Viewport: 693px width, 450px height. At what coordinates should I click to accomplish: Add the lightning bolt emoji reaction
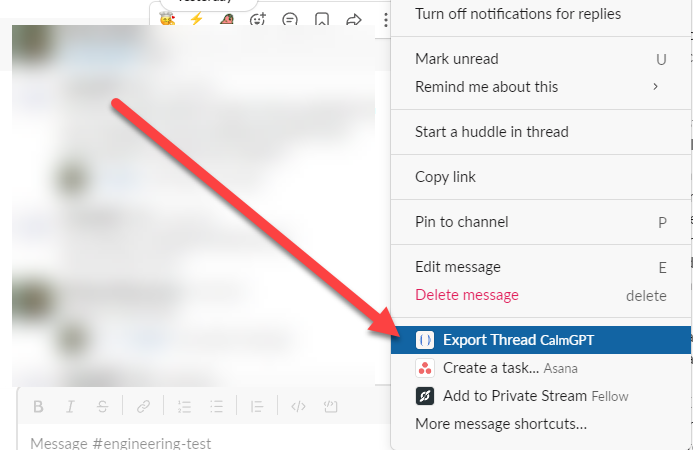[196, 19]
